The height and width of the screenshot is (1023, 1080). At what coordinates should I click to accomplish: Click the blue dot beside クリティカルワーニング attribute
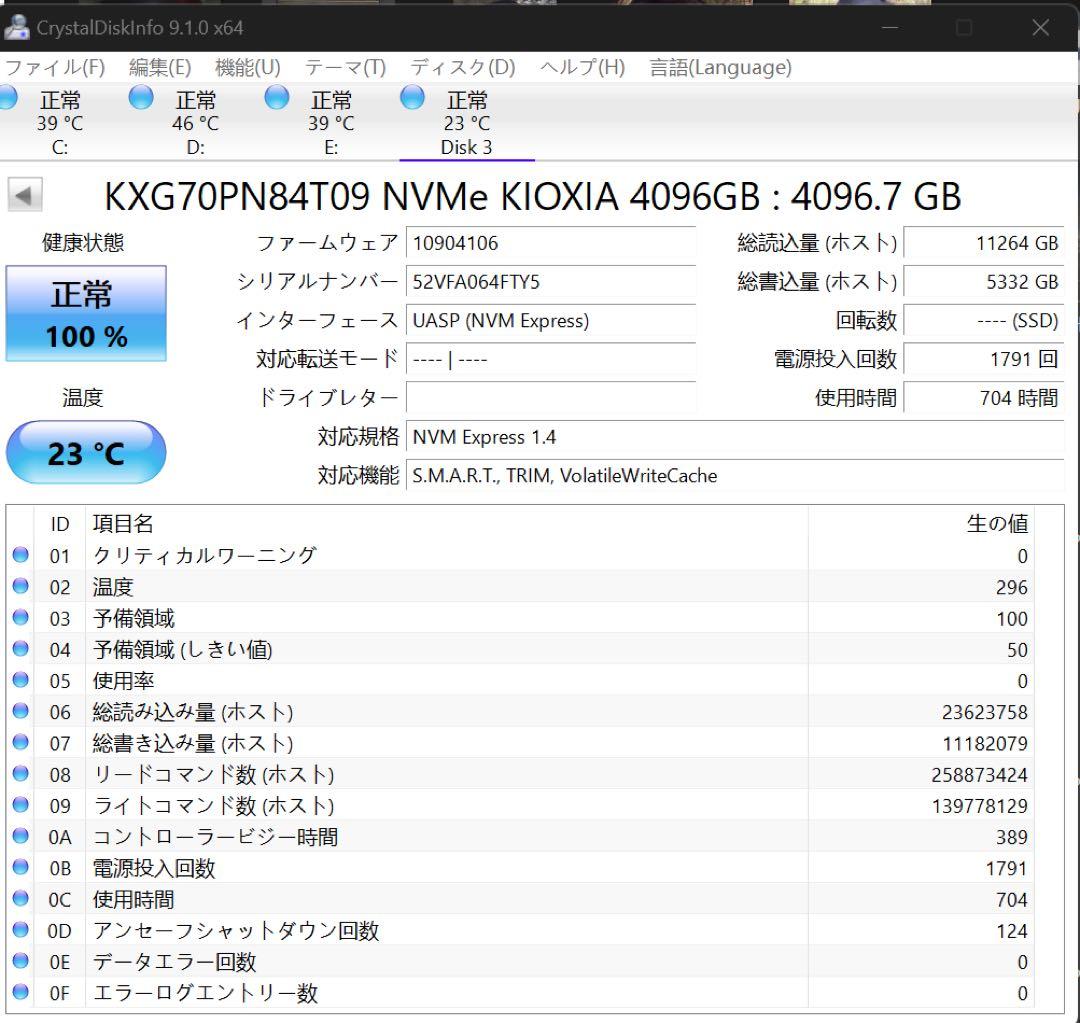click(21, 556)
